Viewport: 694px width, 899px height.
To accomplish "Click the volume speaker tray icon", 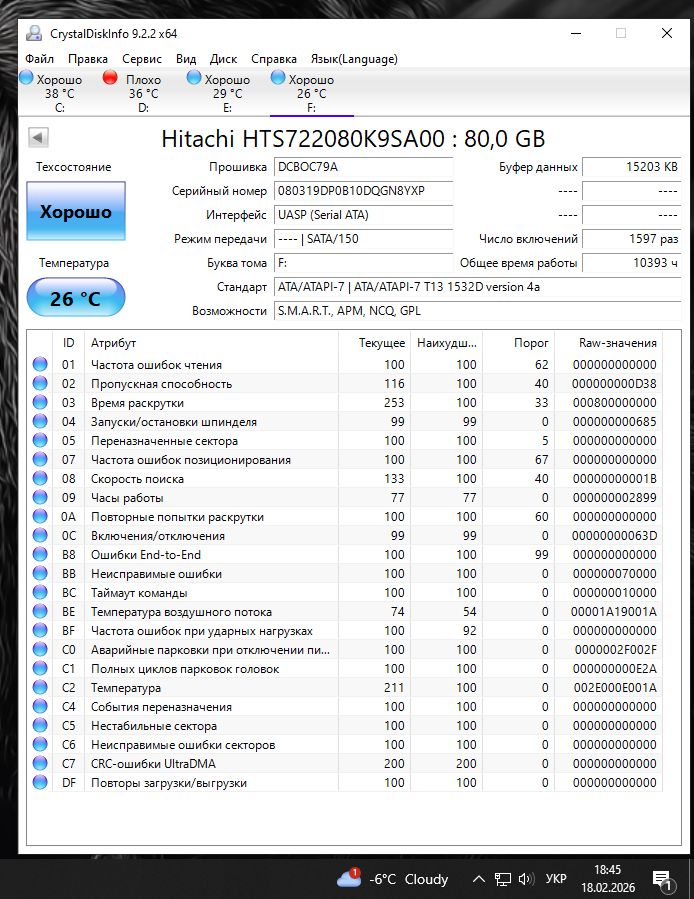I will coord(526,879).
